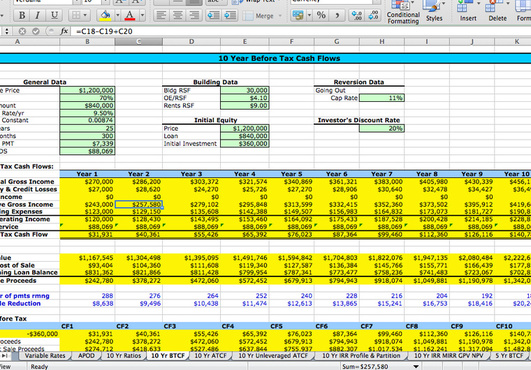Click Merge cells button
The width and height of the screenshot is (531, 370).
click(x=259, y=16)
